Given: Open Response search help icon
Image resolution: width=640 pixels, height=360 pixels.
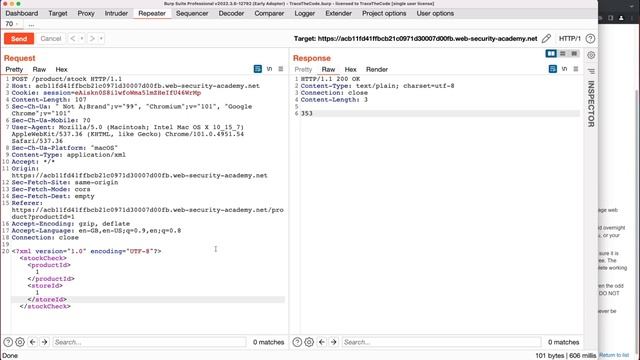Looking at the screenshot, I should point(297,342).
